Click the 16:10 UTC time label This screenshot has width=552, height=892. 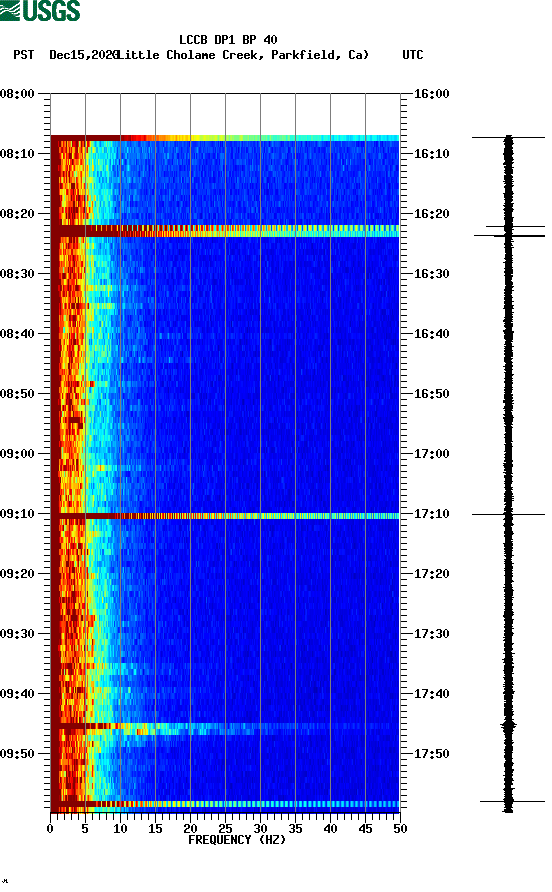(431, 154)
